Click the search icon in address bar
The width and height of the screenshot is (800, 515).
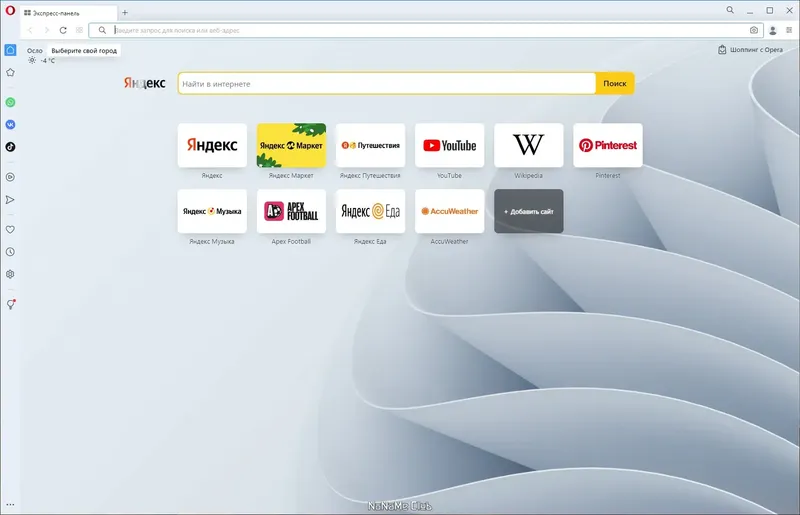[x=102, y=30]
